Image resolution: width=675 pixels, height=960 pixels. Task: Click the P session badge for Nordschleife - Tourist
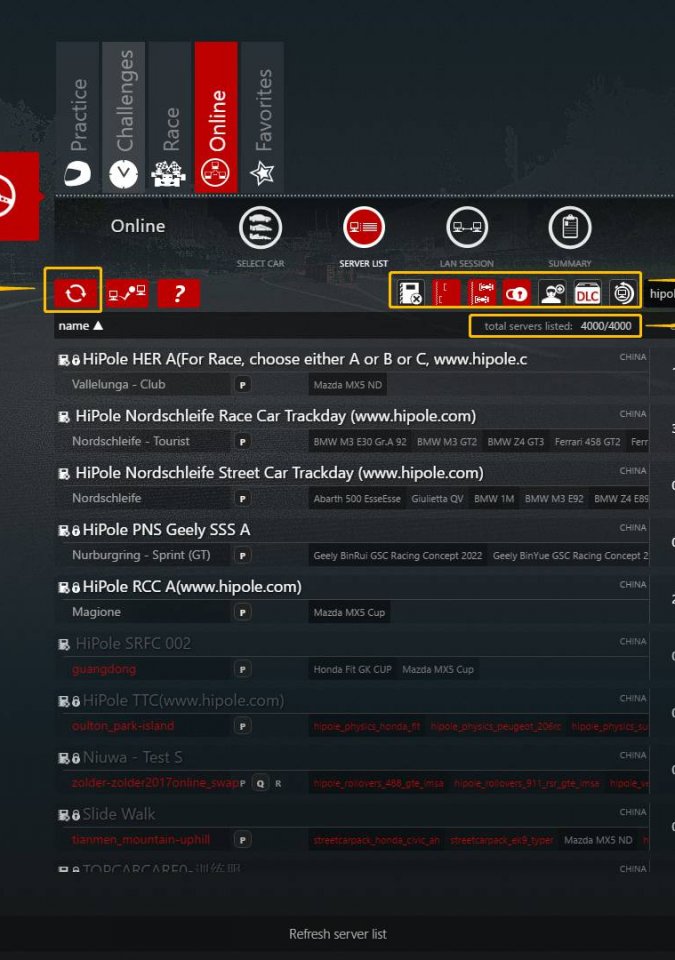click(x=243, y=442)
